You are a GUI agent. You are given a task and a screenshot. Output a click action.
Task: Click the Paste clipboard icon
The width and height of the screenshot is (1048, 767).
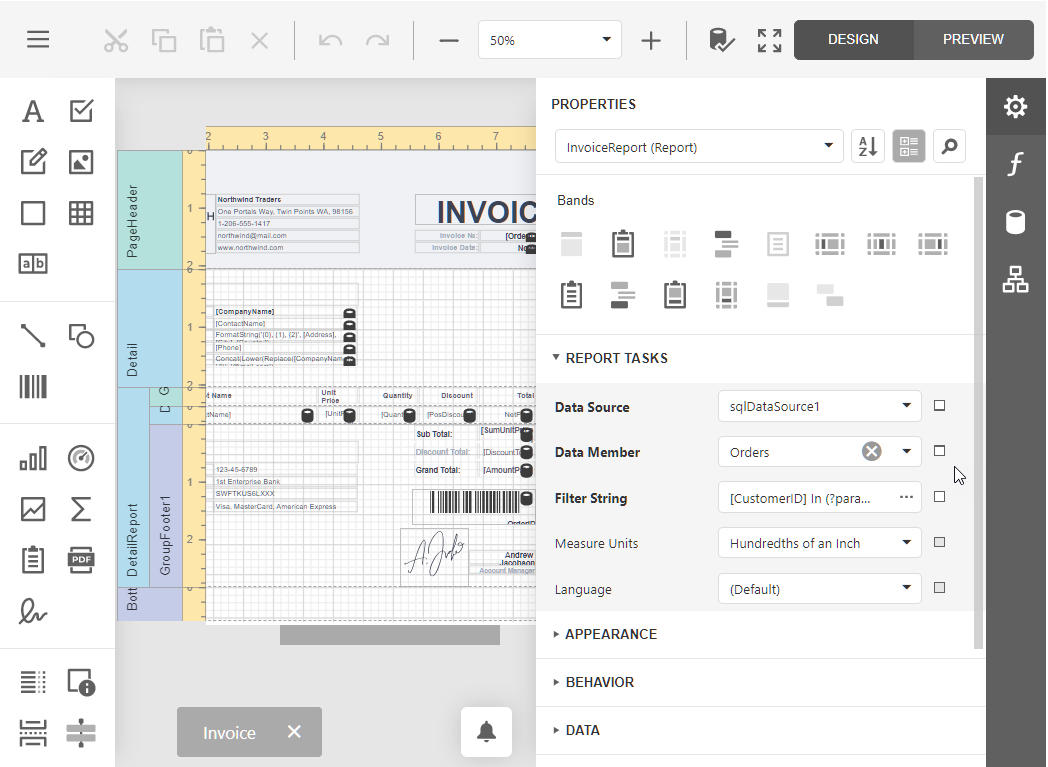(212, 40)
